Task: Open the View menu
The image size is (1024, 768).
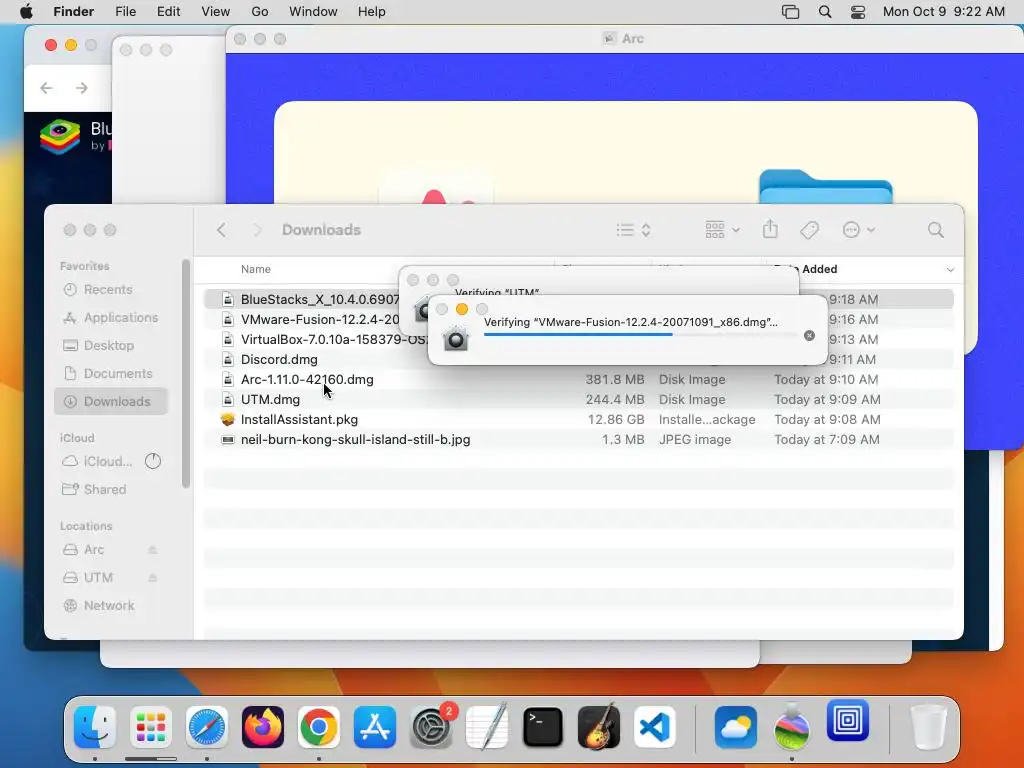Action: pos(216,12)
